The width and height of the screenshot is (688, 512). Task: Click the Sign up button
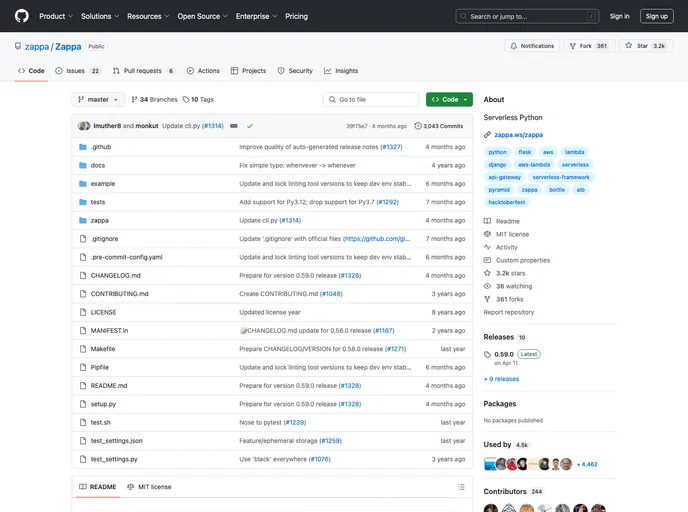pyautogui.click(x=656, y=16)
